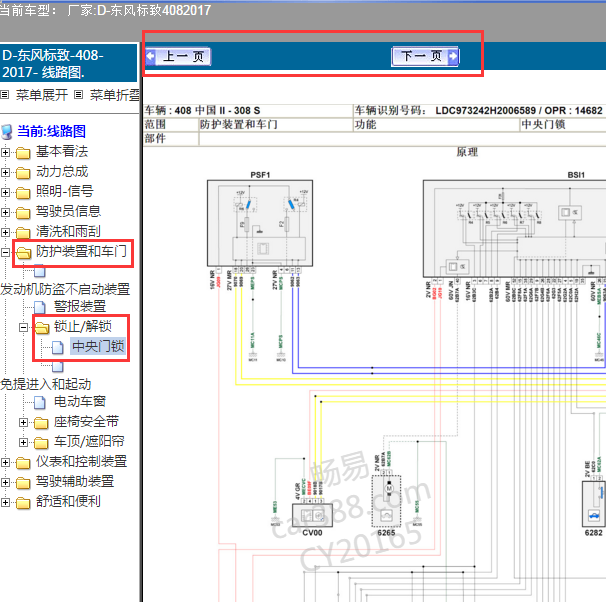
Task: Click the 动力总成 folder icon
Action: (23, 173)
